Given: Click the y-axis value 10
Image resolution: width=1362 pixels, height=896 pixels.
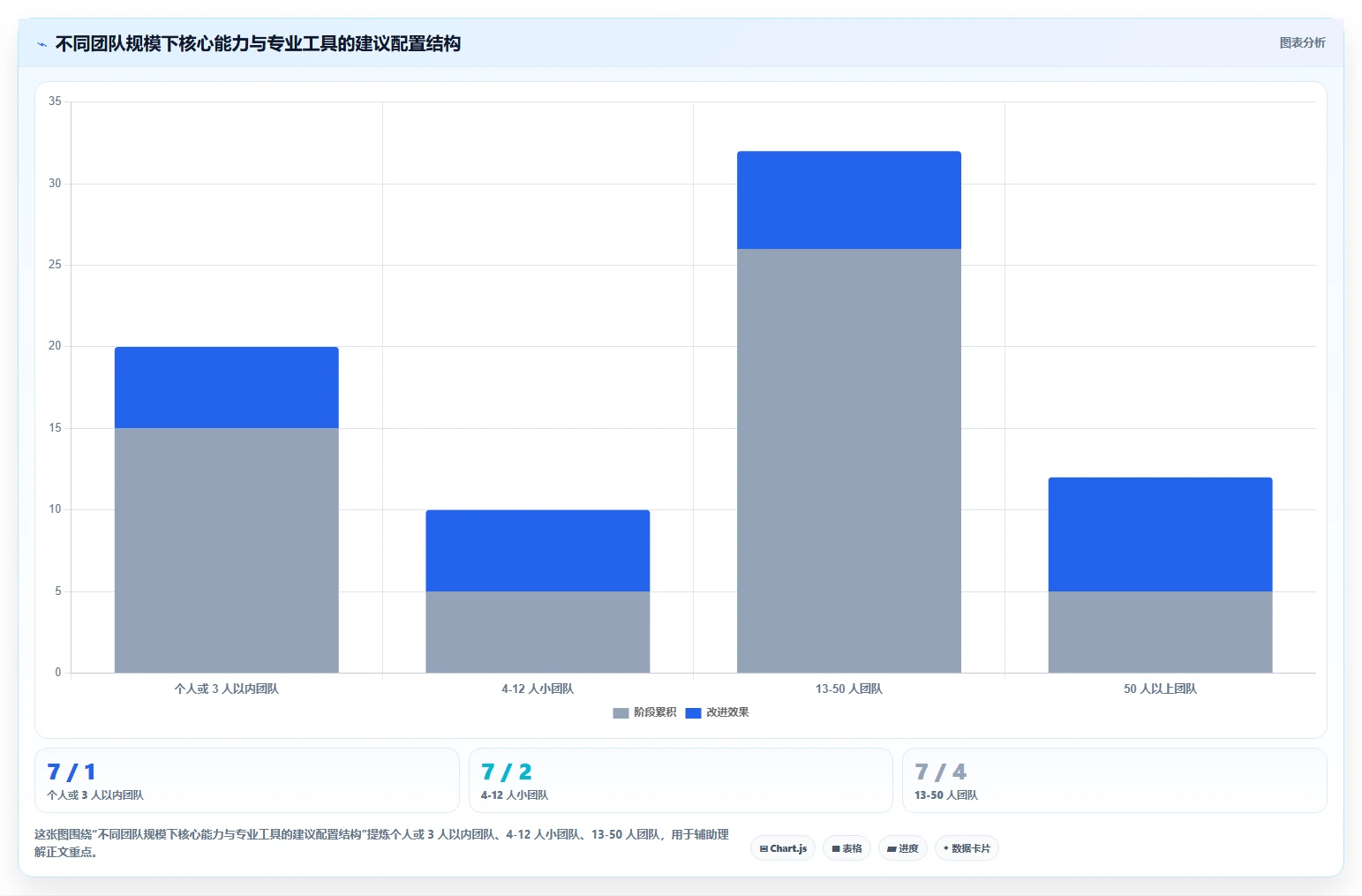Looking at the screenshot, I should coord(55,509).
